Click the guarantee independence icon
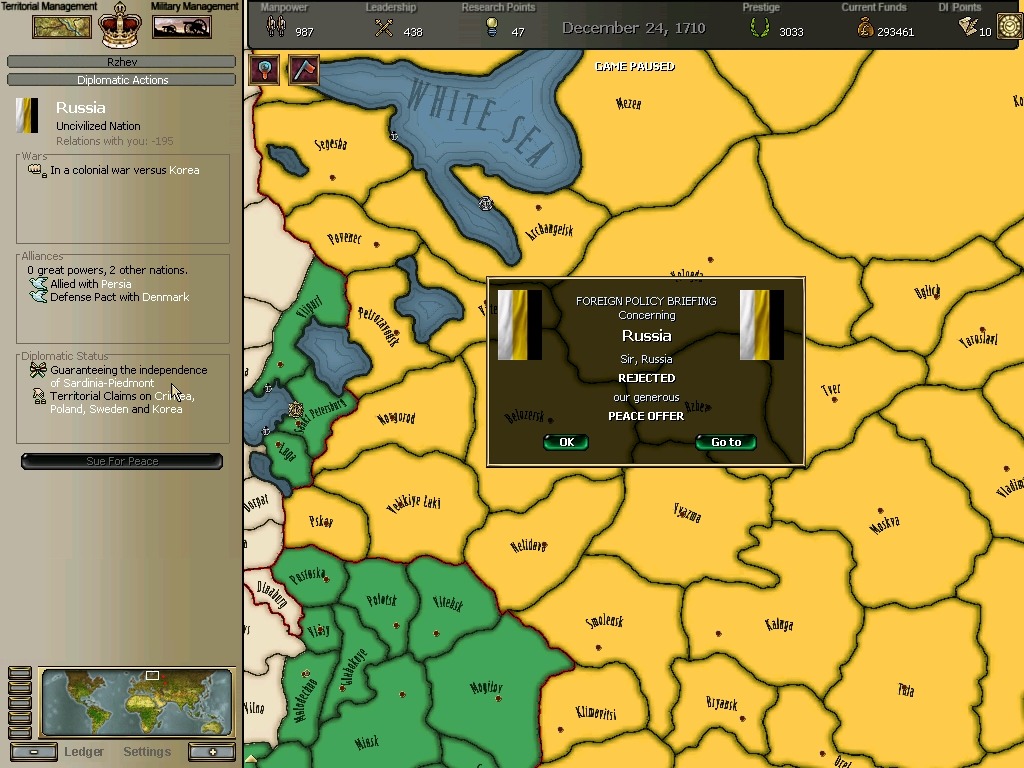This screenshot has width=1024, height=768. [x=38, y=370]
